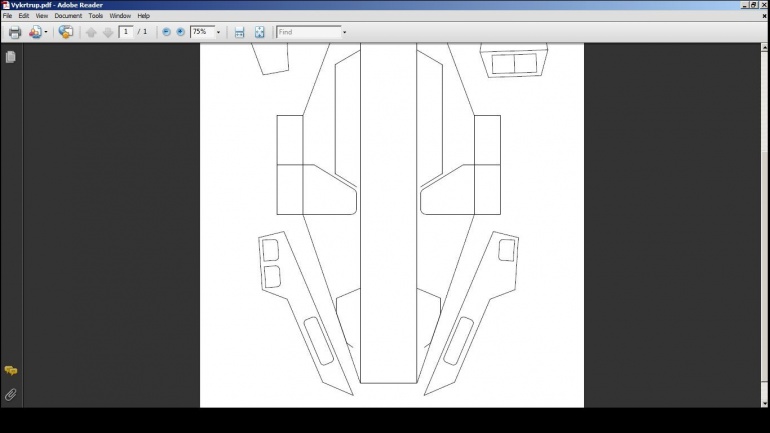Open the File menu
Image resolution: width=770 pixels, height=433 pixels.
pyautogui.click(x=7, y=16)
